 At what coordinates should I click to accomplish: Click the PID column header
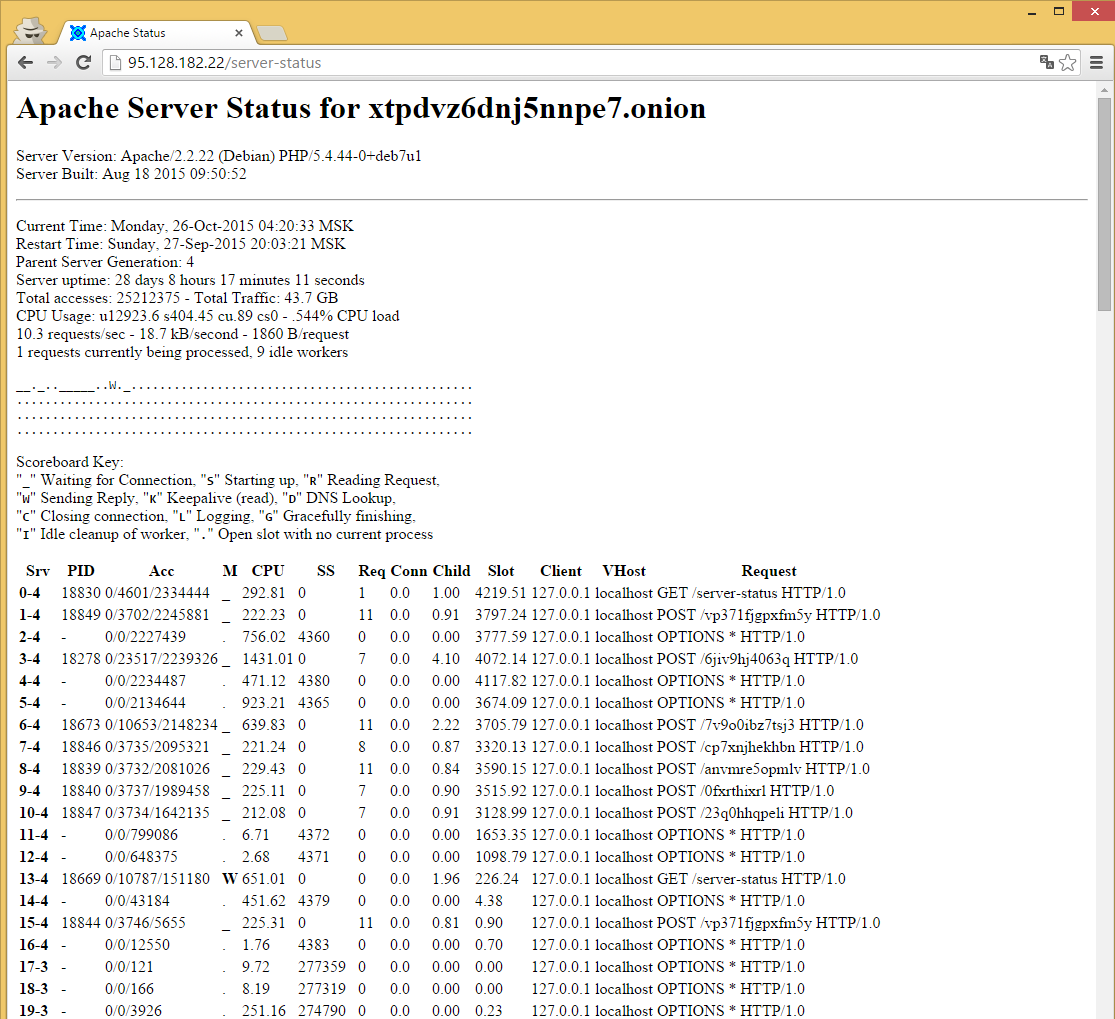click(81, 571)
